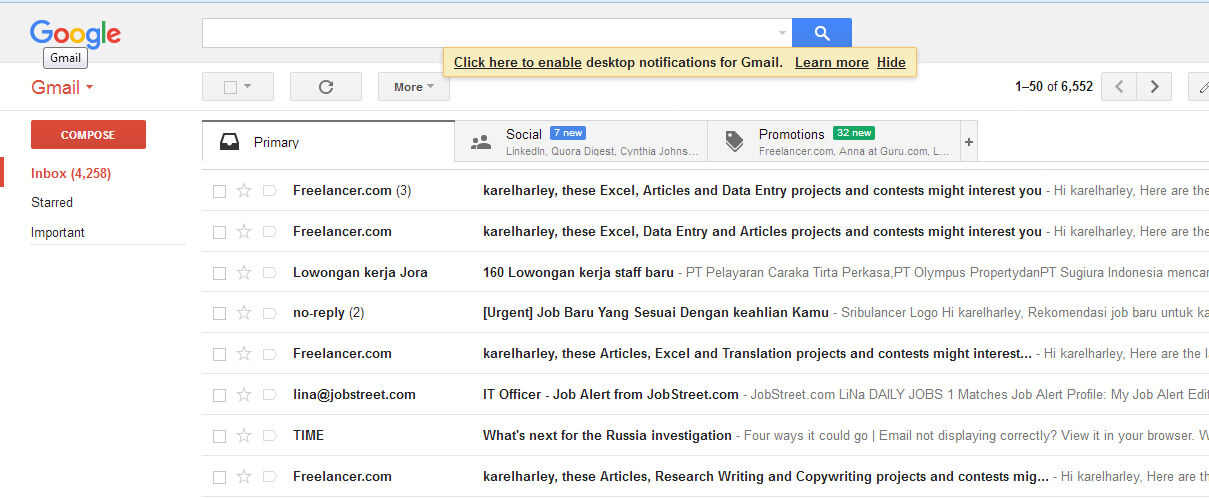Open 'What's next for the Russia investigation' email

point(607,436)
